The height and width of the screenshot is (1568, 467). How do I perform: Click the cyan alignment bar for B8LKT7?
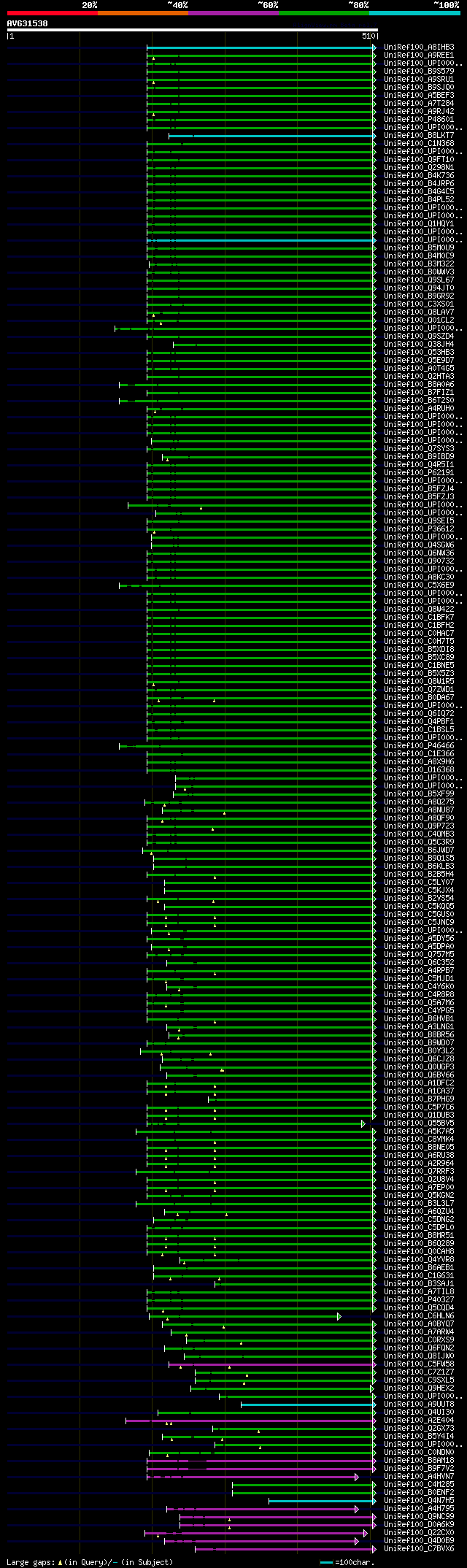tap(272, 136)
